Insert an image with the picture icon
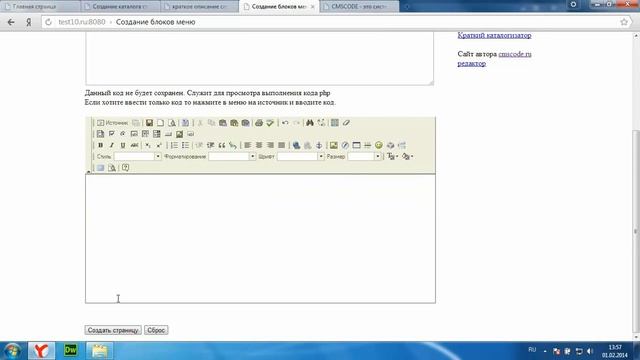The height and width of the screenshot is (360, 640). tap(333, 145)
